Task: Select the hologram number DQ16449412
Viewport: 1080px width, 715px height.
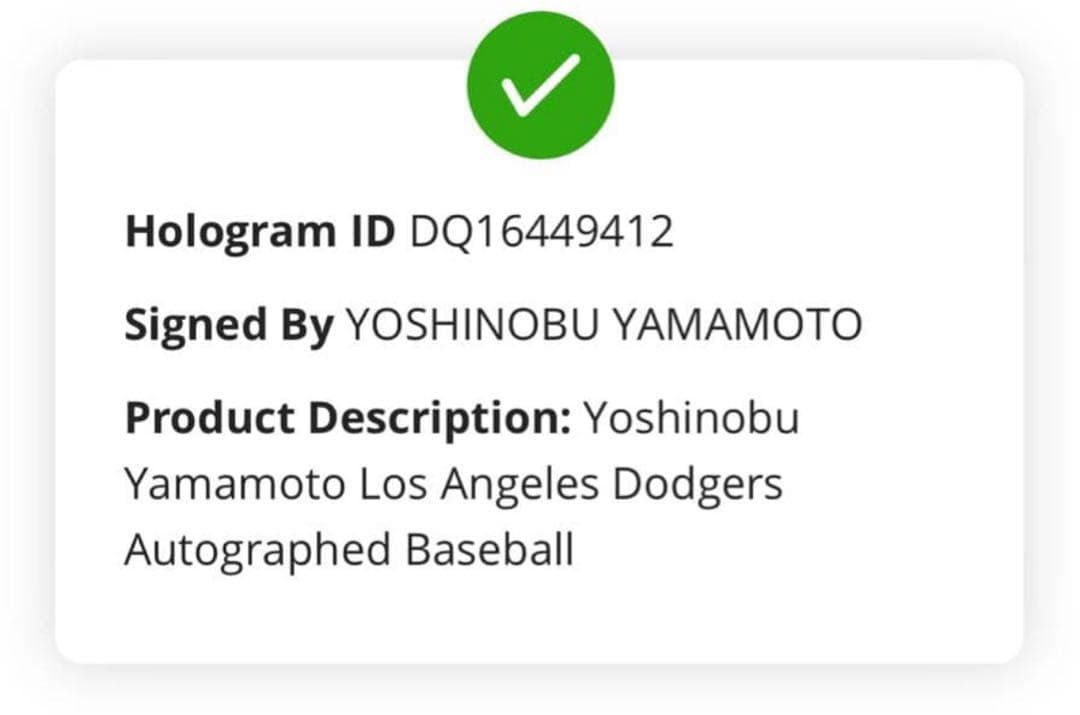Action: 542,232
